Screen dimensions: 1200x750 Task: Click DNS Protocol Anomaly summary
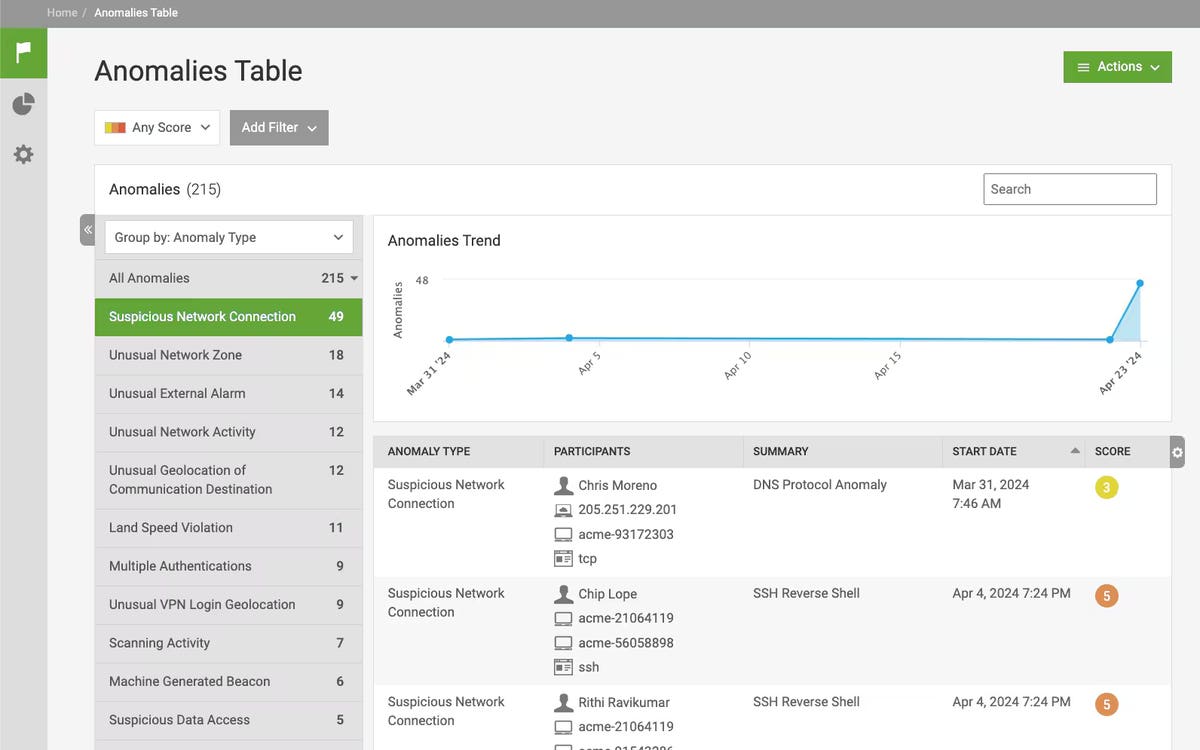(820, 485)
